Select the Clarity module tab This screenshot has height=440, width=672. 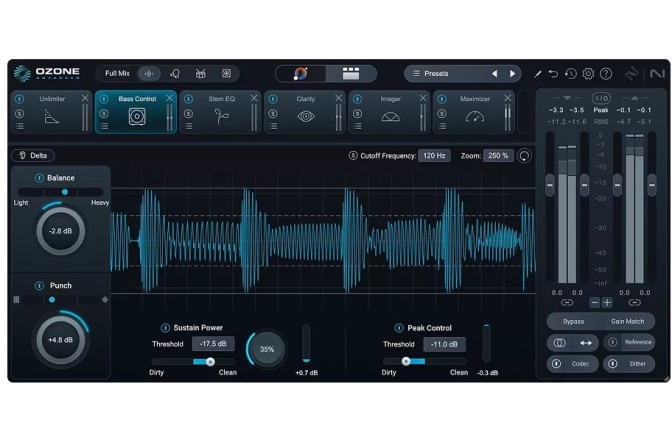tap(305, 112)
